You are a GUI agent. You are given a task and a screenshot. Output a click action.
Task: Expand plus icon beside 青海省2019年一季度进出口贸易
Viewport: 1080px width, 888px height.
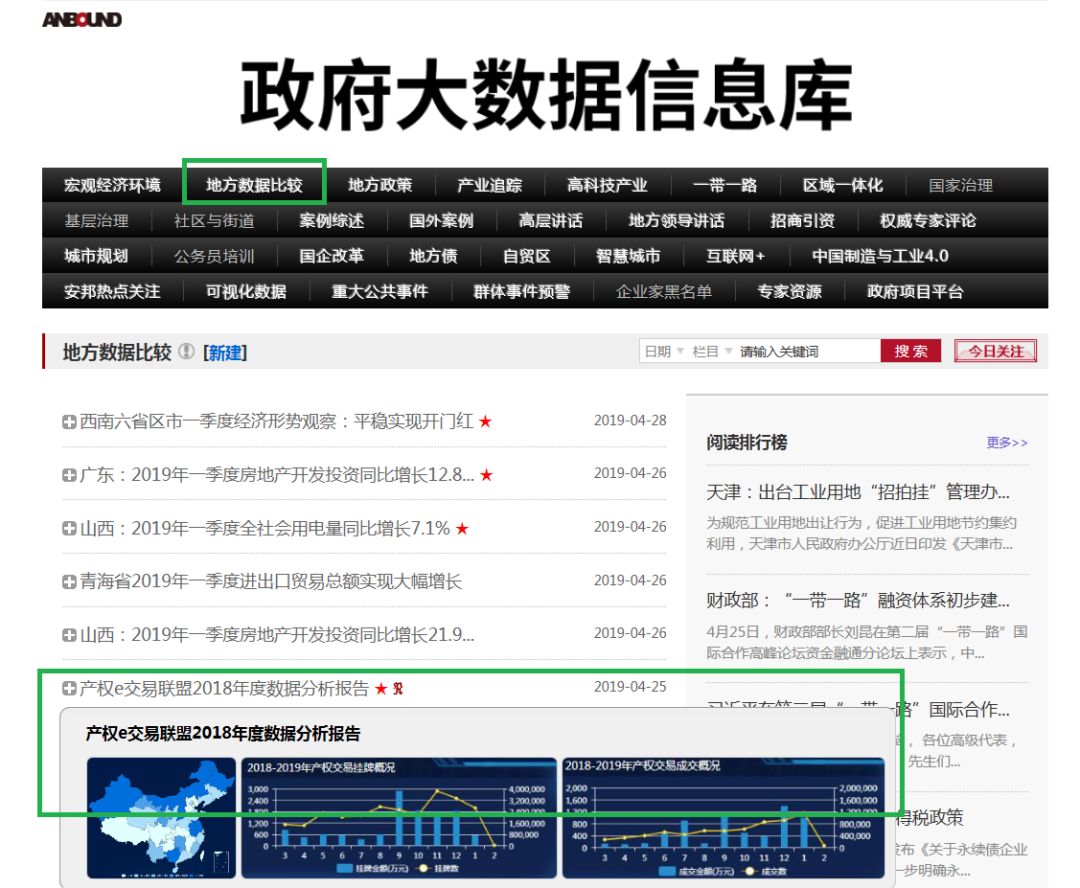(69, 582)
